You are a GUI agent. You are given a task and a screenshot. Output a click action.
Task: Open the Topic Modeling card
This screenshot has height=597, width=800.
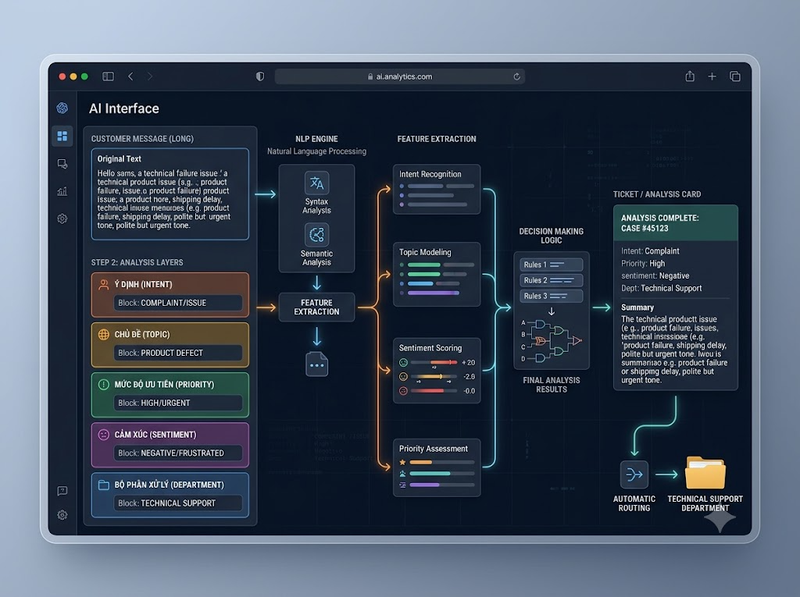(x=437, y=275)
